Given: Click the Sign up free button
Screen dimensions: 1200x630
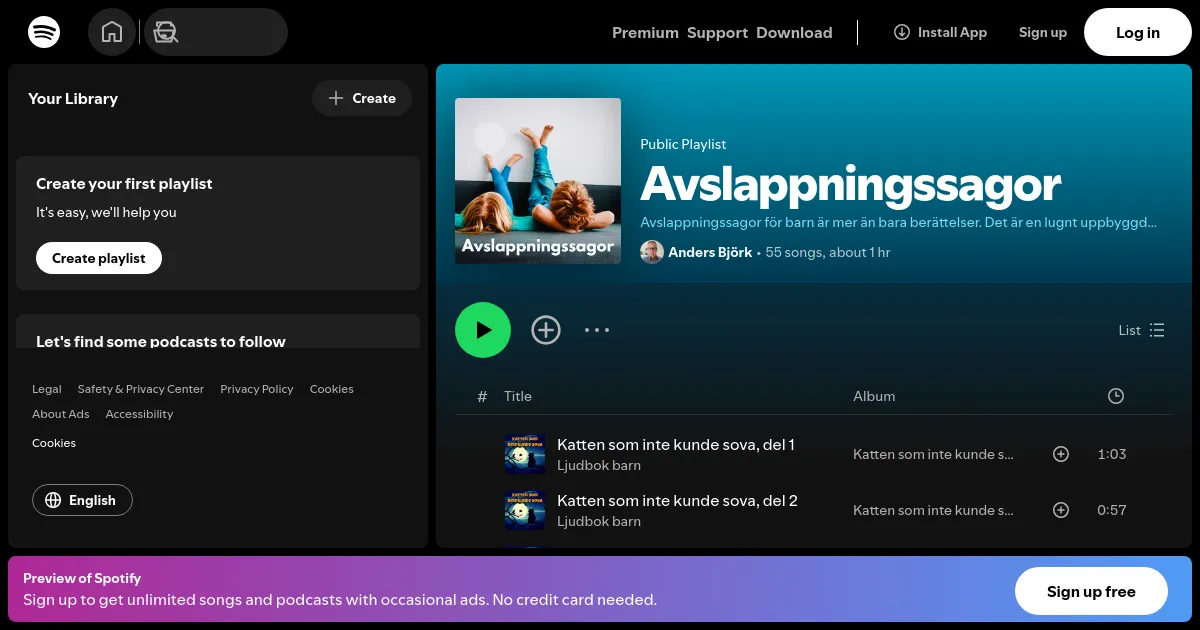Looking at the screenshot, I should click(1091, 591).
